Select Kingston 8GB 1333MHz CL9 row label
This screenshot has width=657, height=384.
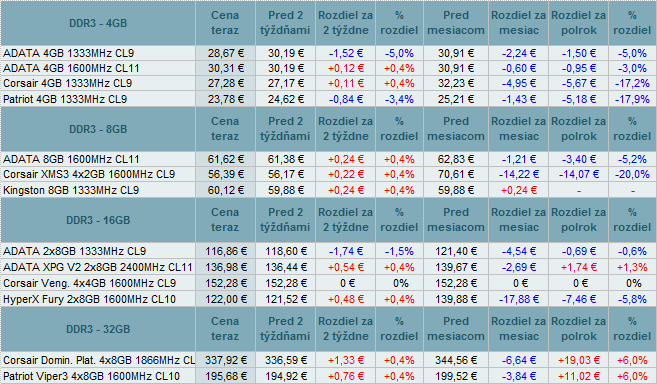tap(71, 190)
